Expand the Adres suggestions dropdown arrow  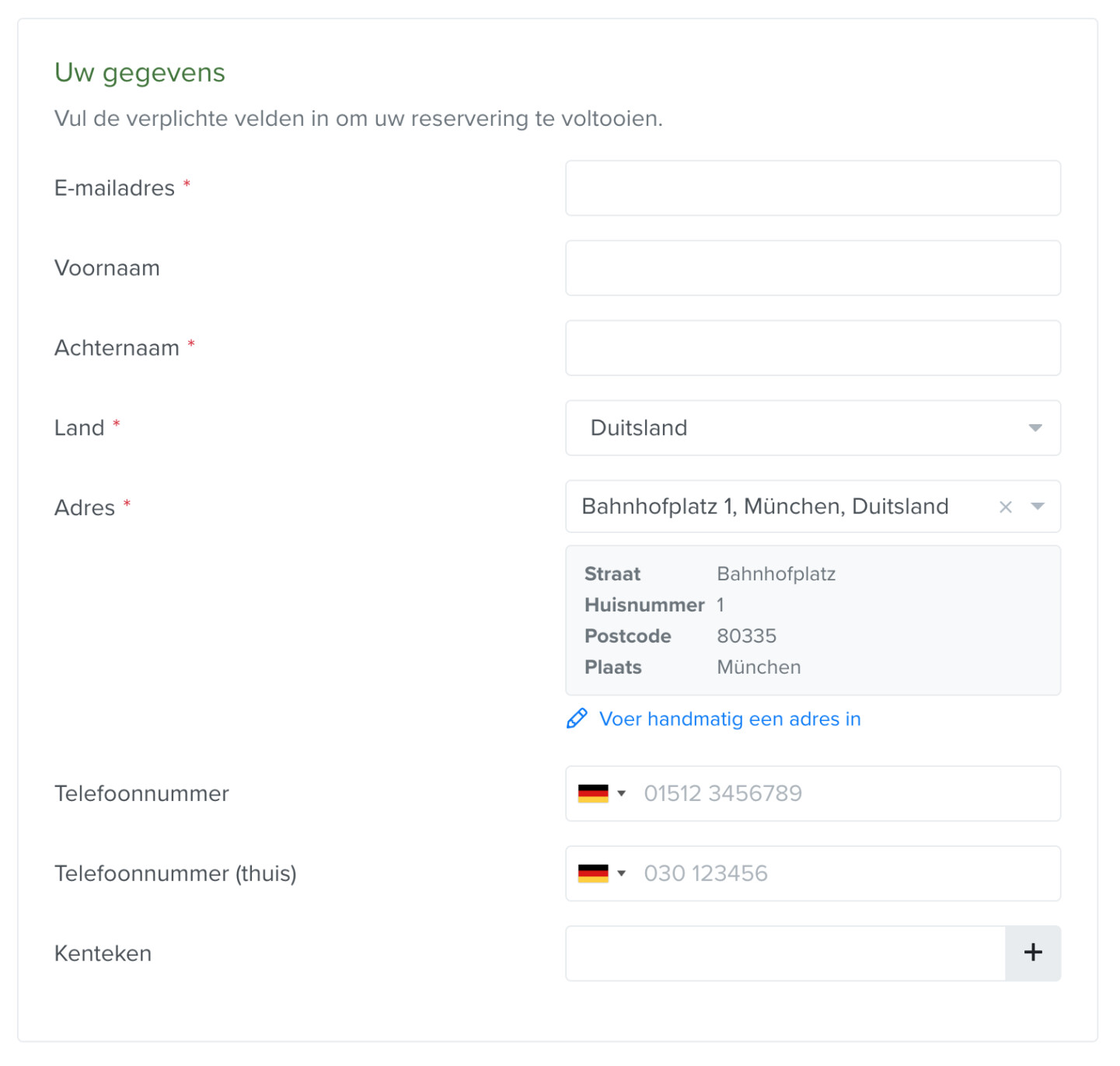[x=1037, y=507]
